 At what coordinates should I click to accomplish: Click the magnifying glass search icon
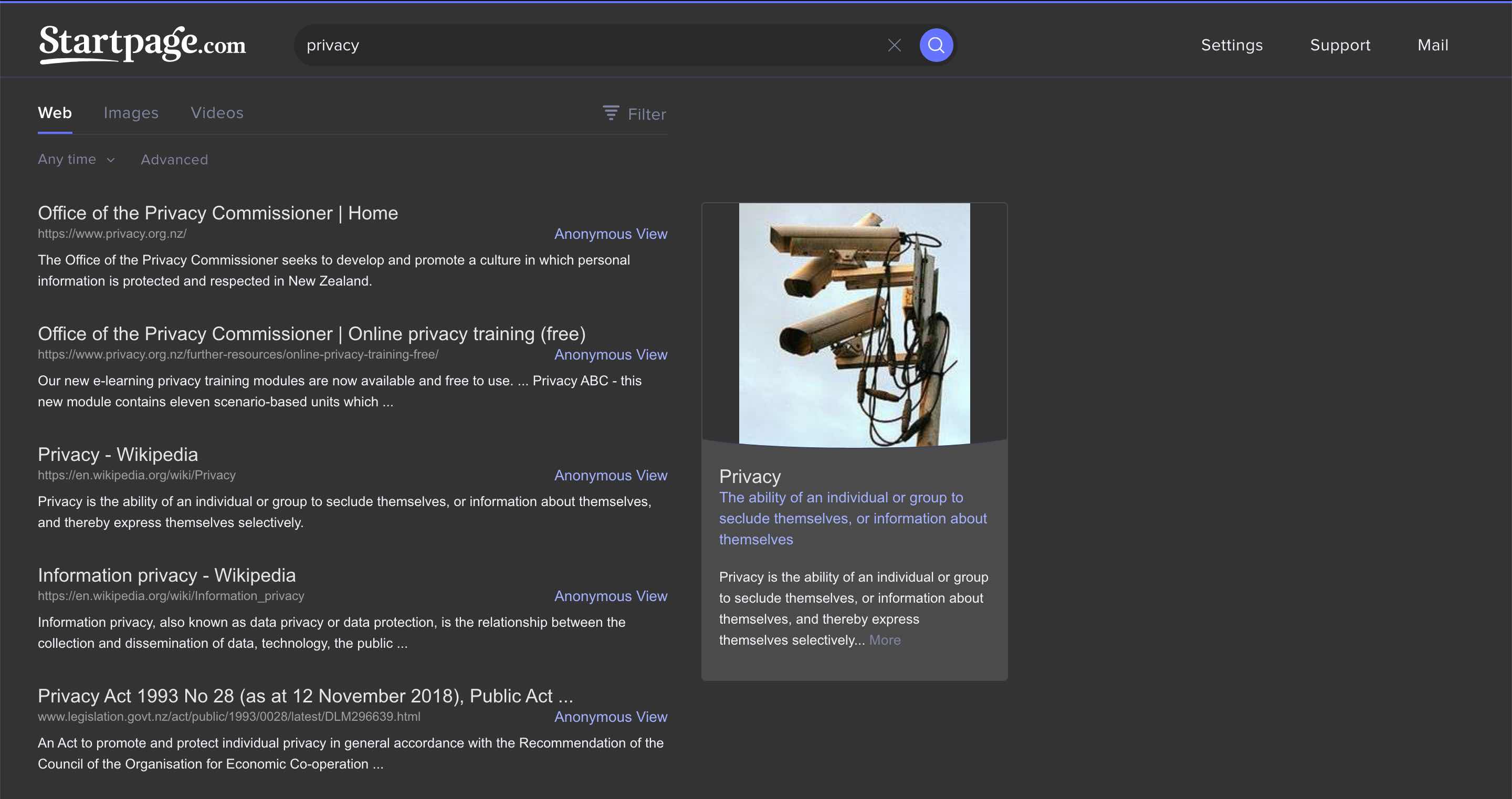pyautogui.click(x=936, y=45)
